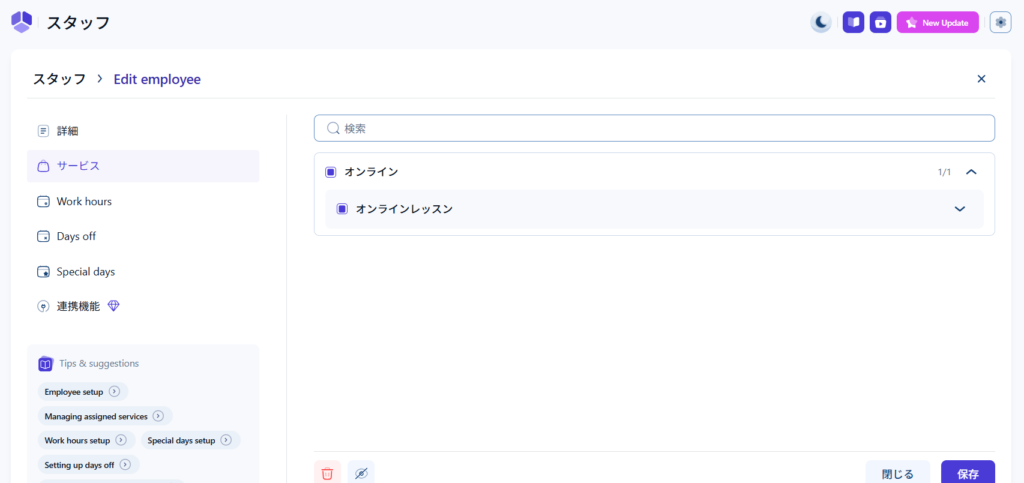The width and height of the screenshot is (1024, 483).
Task: Open the settings icon at top right
Action: (x=1000, y=22)
